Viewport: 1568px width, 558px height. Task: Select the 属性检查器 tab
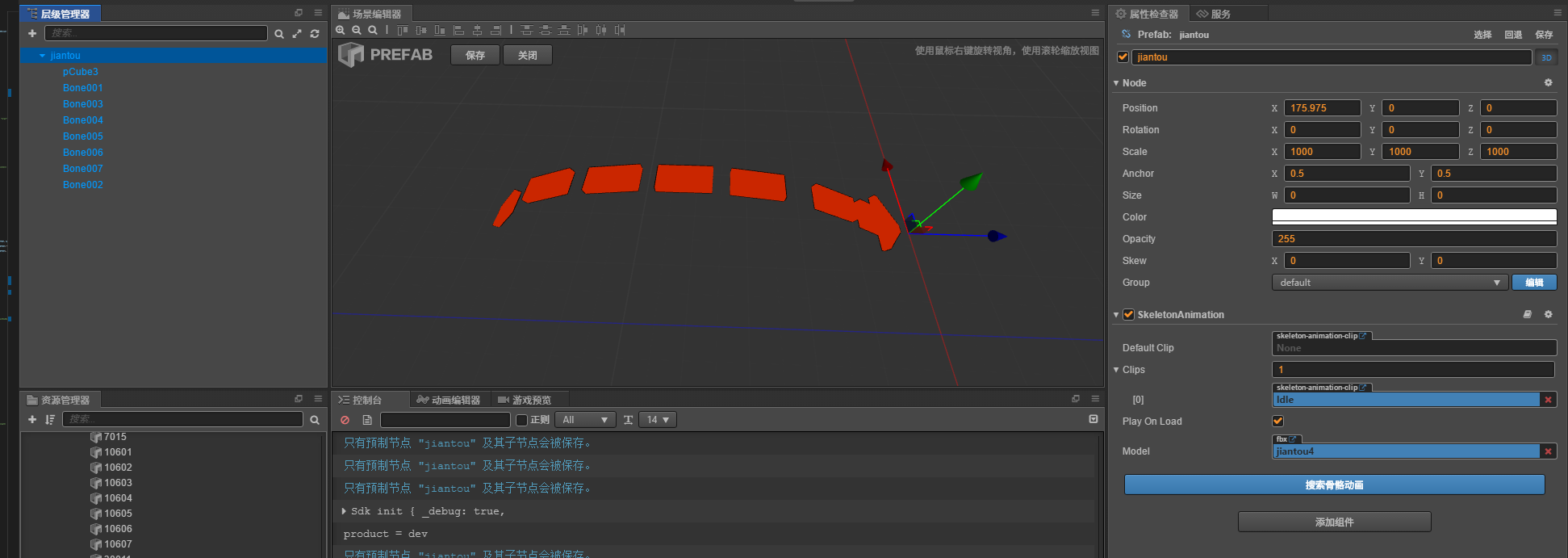(1147, 14)
